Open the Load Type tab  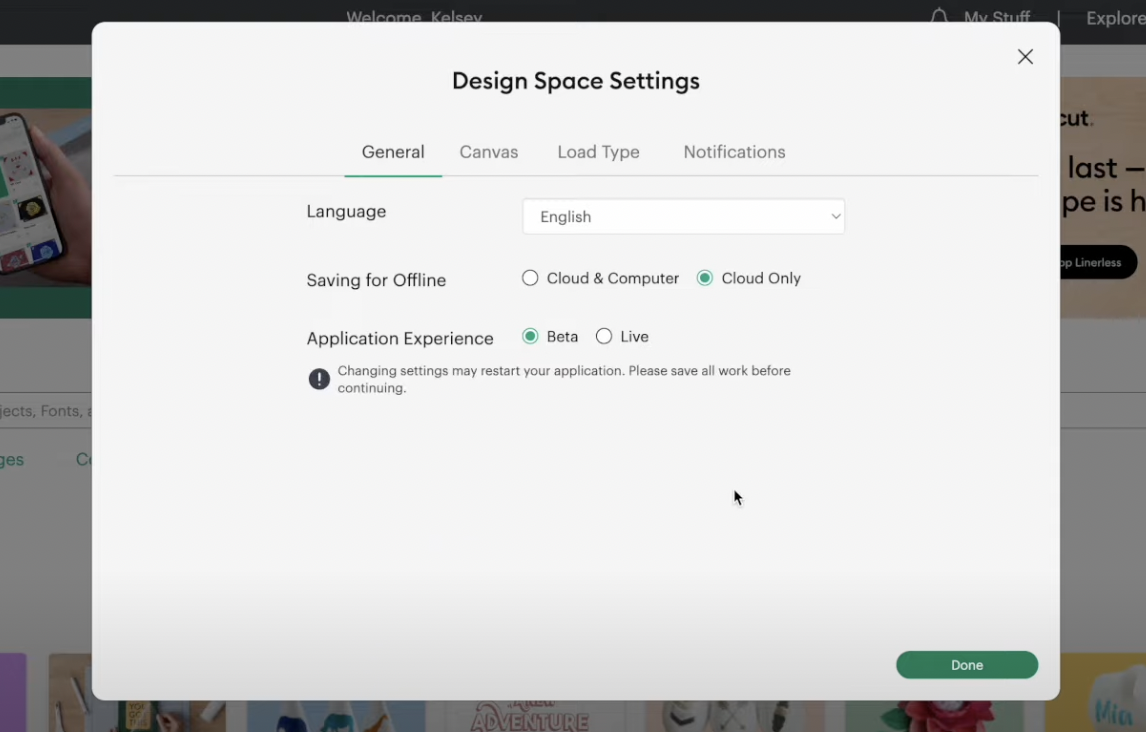598,152
